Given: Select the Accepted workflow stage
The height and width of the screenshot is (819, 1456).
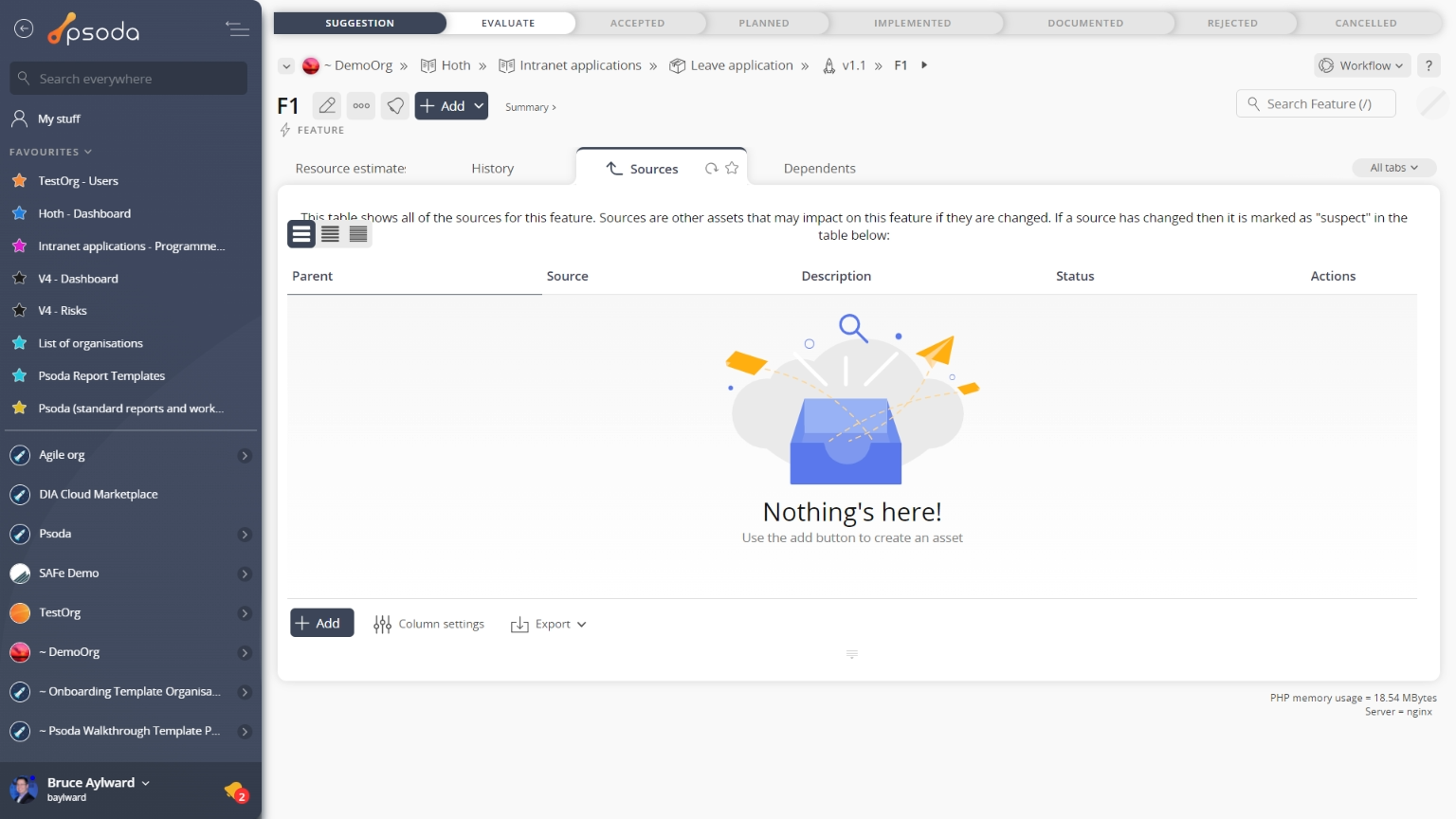Looking at the screenshot, I should [x=638, y=23].
